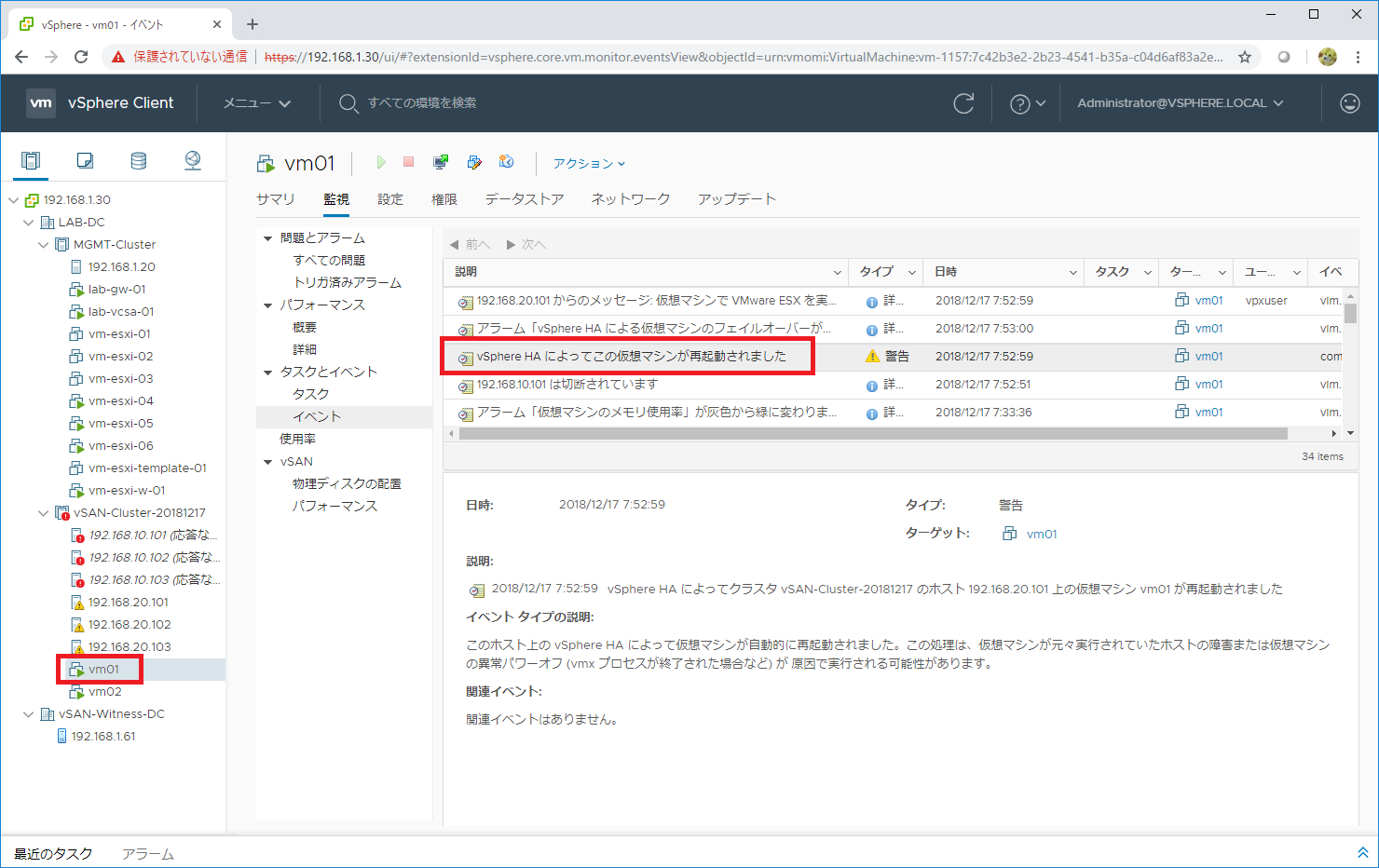Collapse the タスクとイベント section
The image size is (1379, 868).
[x=268, y=373]
